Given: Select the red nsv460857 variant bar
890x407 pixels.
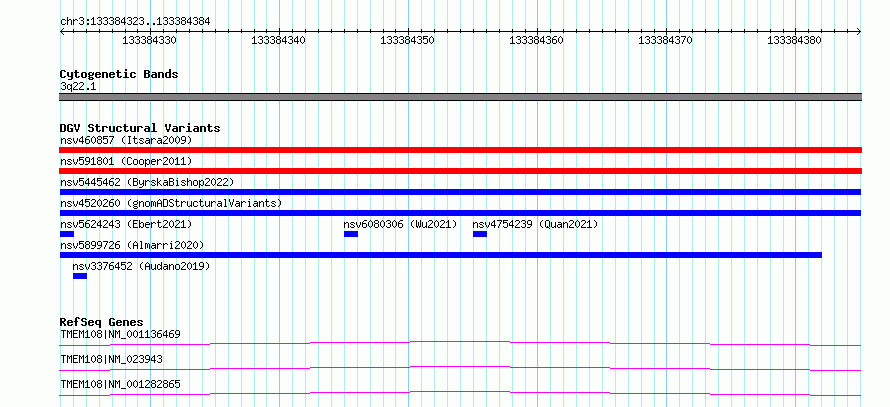Looking at the screenshot, I should (460, 150).
